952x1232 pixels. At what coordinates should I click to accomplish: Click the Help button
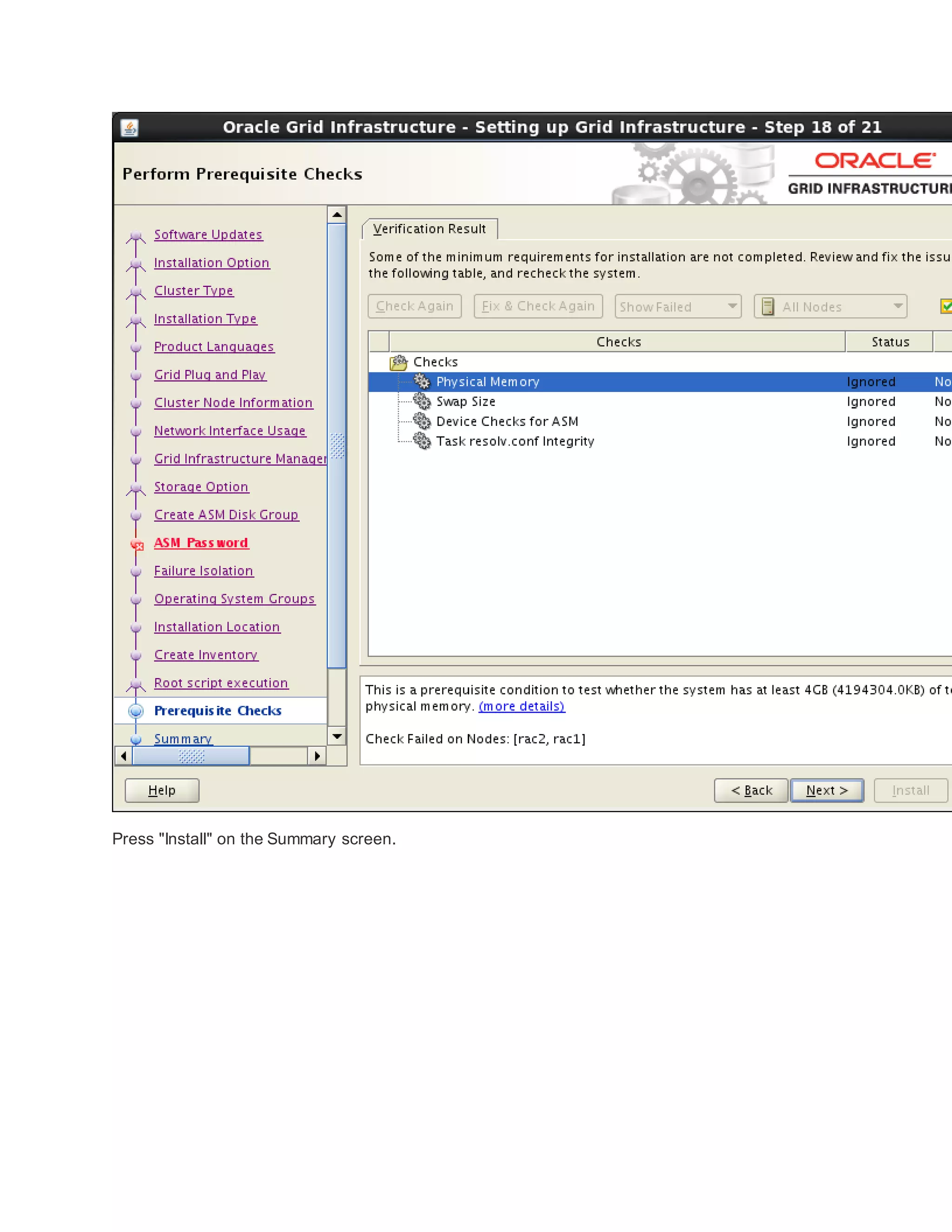click(162, 790)
